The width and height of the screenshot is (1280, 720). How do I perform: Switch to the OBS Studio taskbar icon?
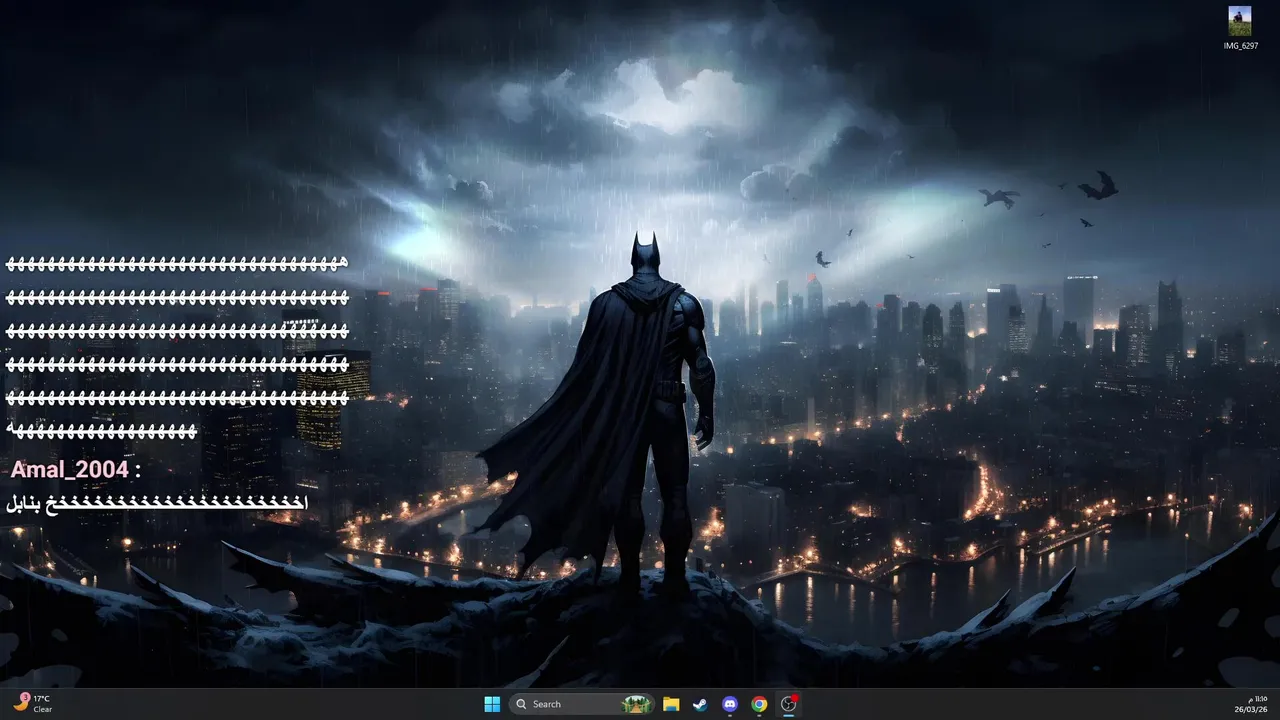tap(789, 704)
